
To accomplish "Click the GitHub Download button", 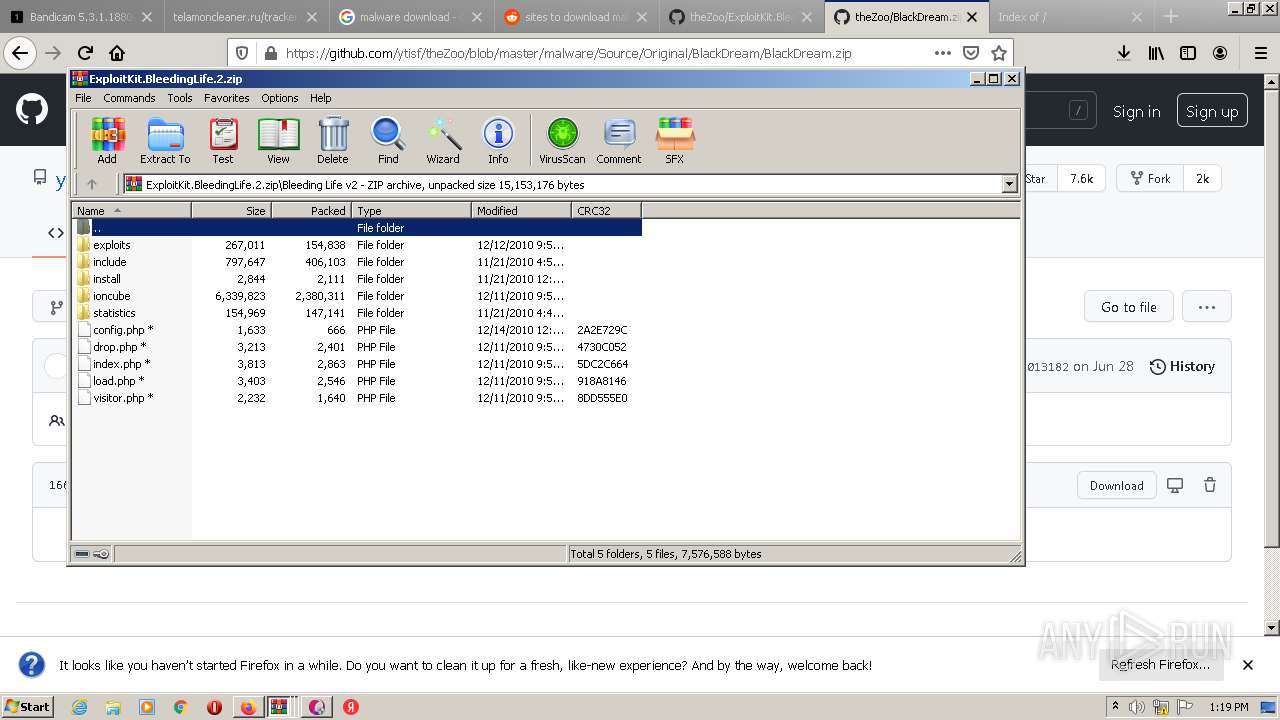I will (1116, 485).
